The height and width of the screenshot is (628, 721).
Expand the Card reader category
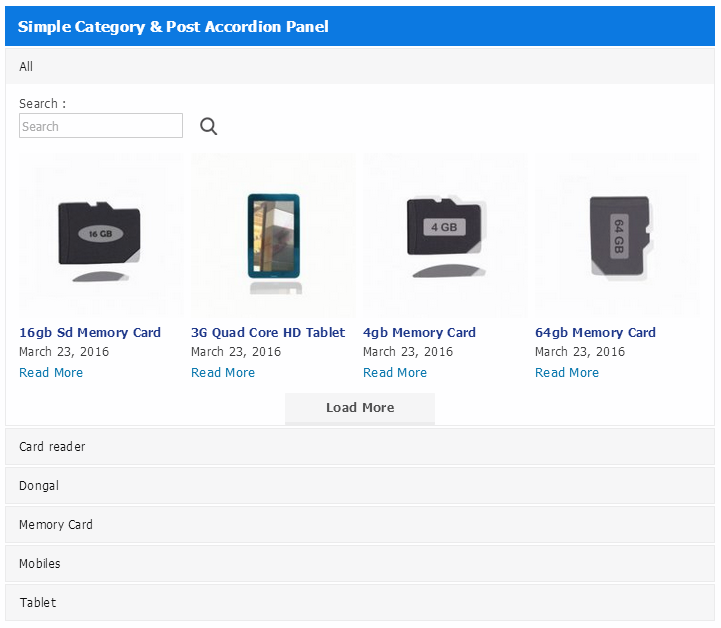coord(360,446)
